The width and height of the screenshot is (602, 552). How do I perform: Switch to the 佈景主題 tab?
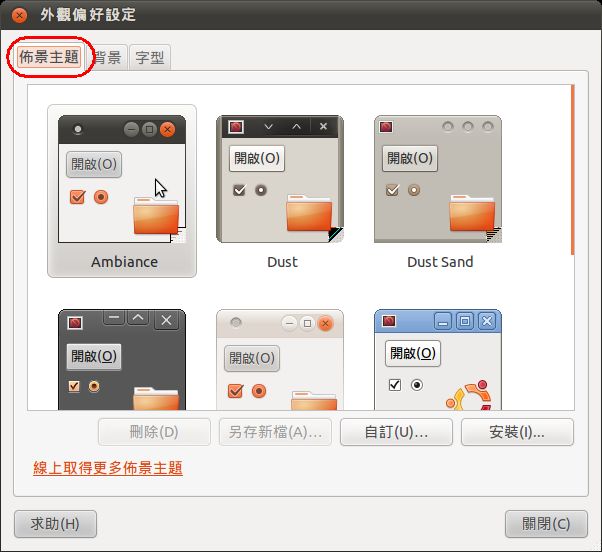pyautogui.click(x=49, y=57)
